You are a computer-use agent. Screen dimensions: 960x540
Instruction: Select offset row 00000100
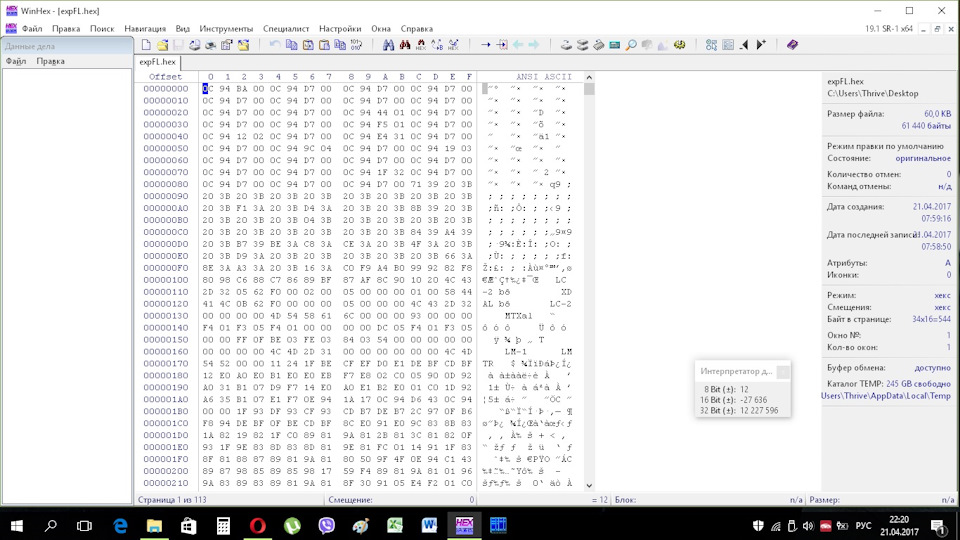tap(166, 280)
